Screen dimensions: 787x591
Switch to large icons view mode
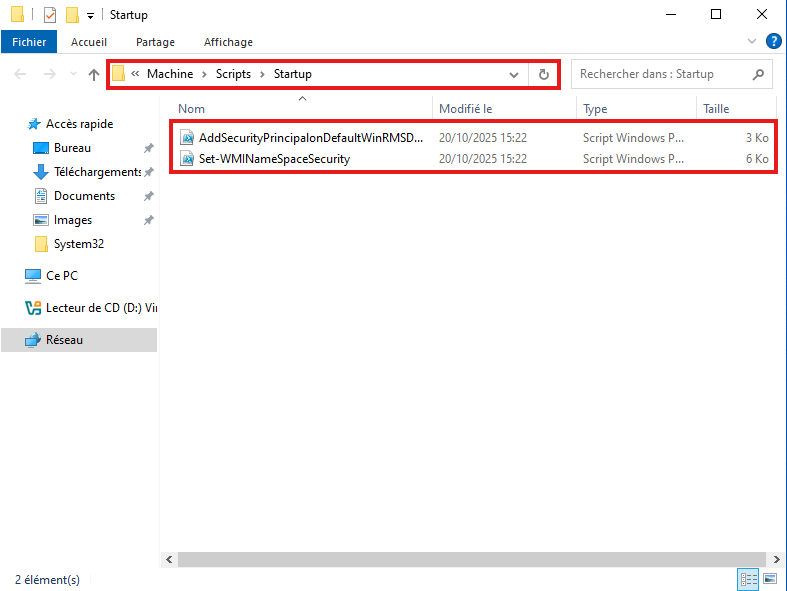click(x=770, y=579)
